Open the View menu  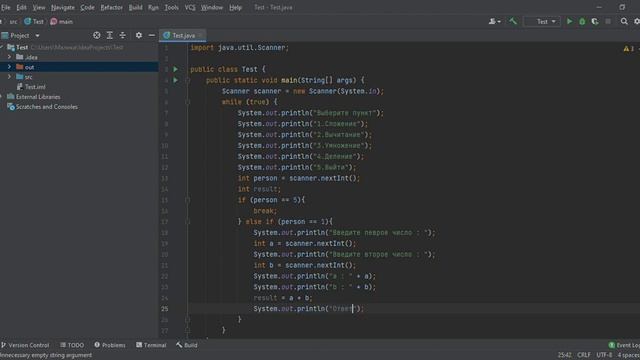39,7
